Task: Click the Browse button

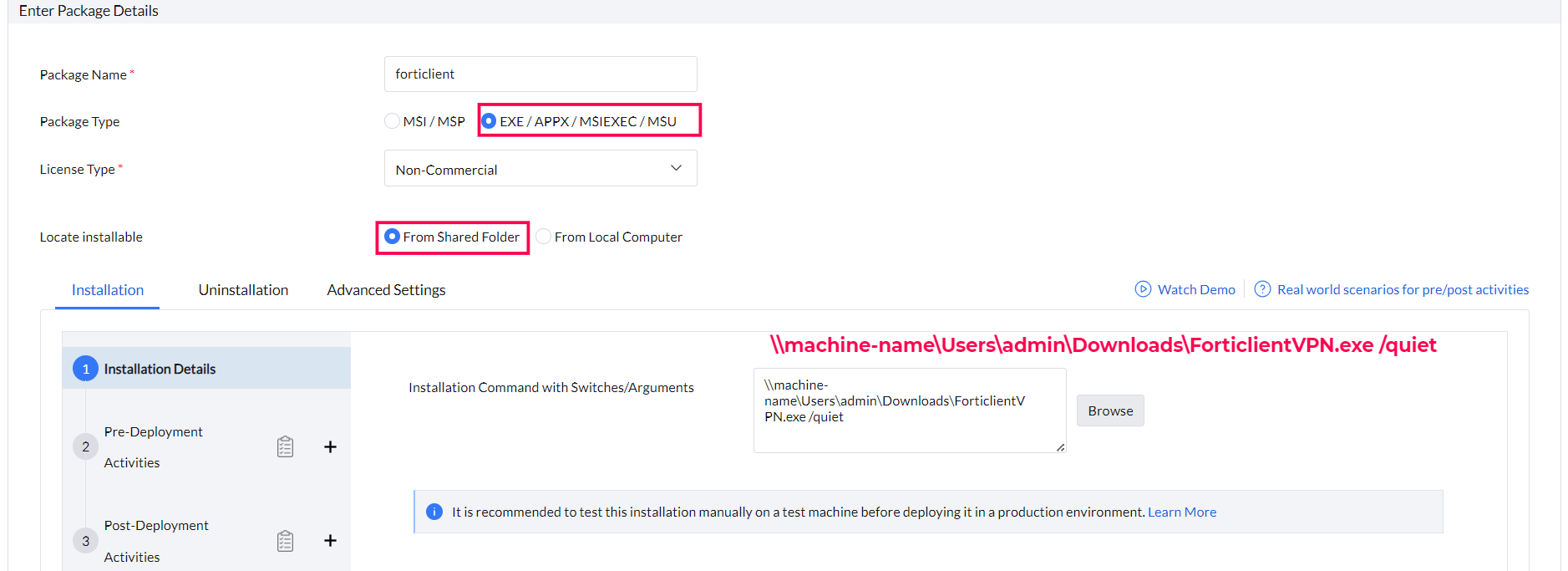Action: pos(1110,410)
